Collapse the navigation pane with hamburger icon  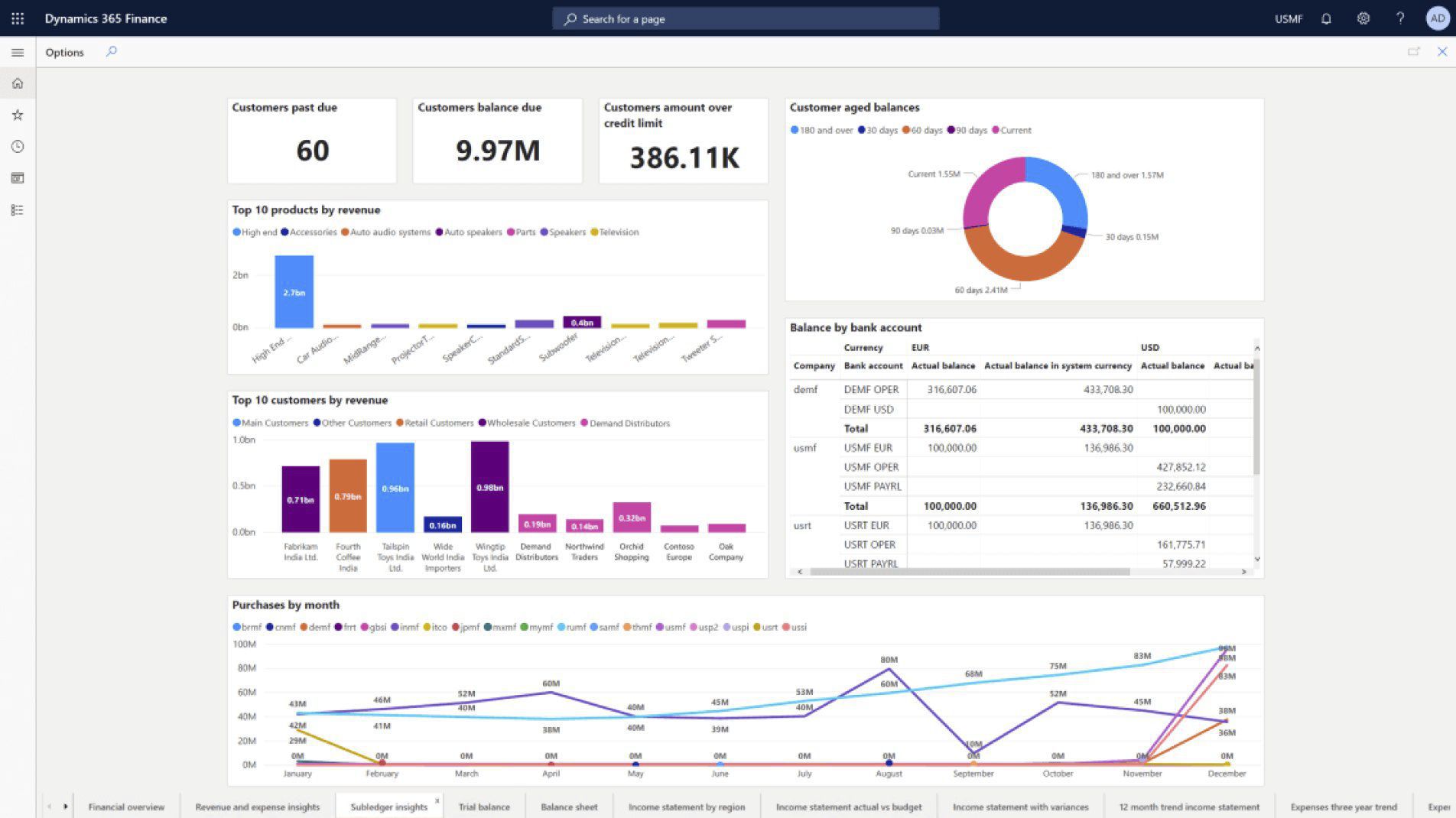pyautogui.click(x=18, y=52)
